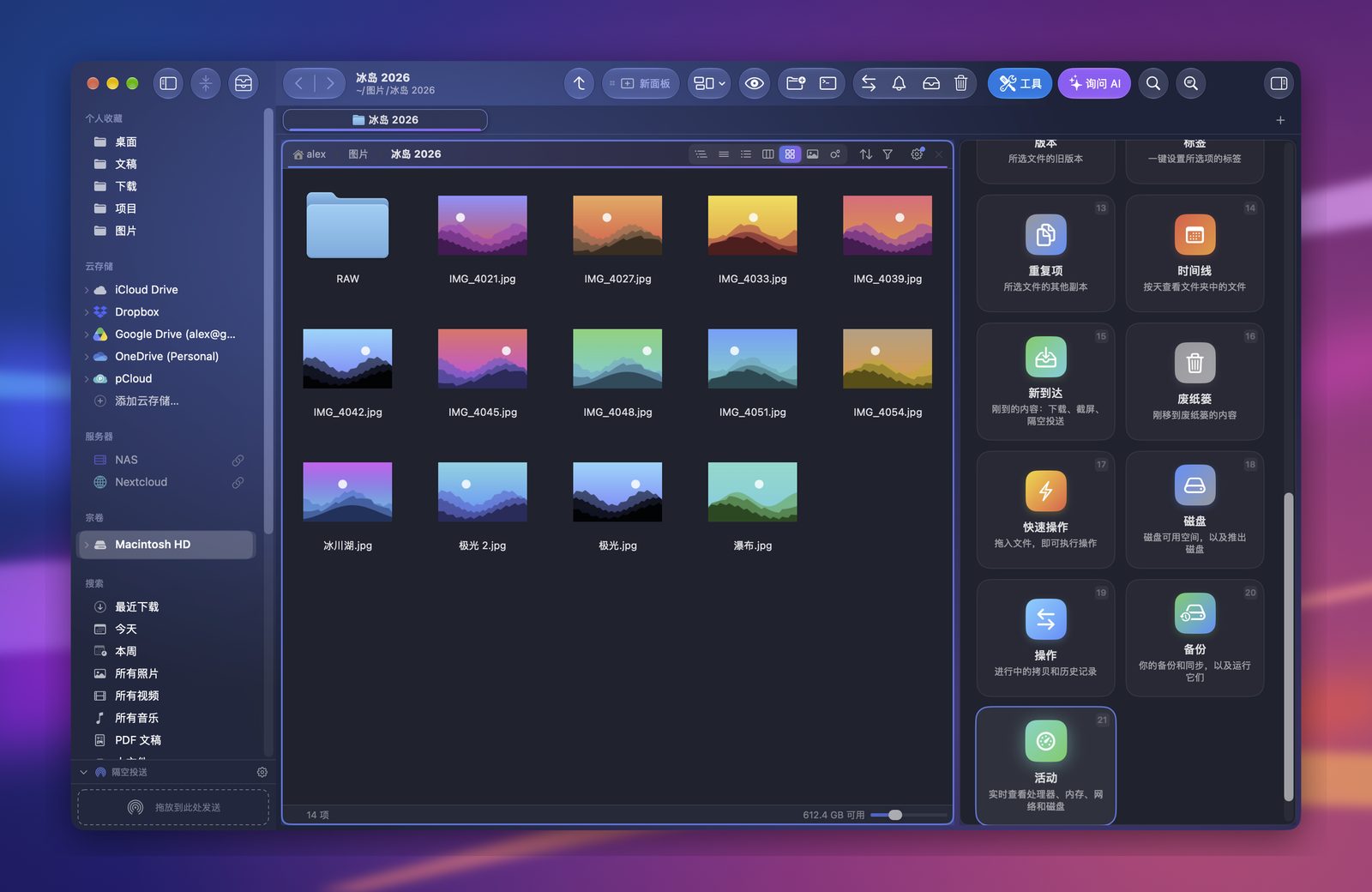This screenshot has width=1372, height=892.
Task: Collapse the 隔空投送 AirDrop section
Action: click(84, 772)
